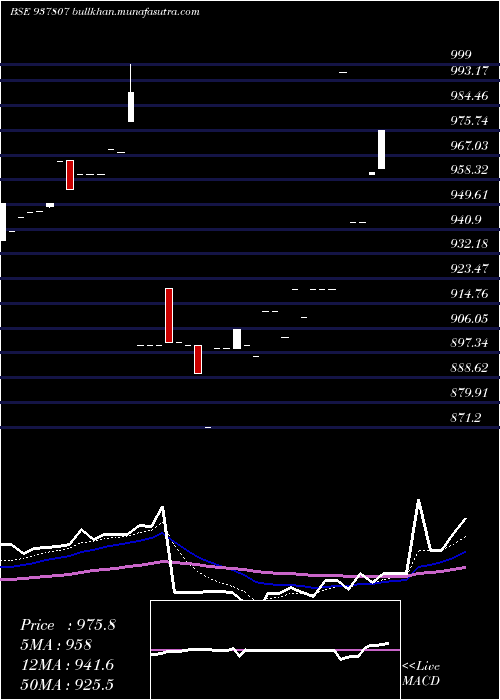Select the 940.9 price level label
Screen dimensions: 500x700
(466, 220)
